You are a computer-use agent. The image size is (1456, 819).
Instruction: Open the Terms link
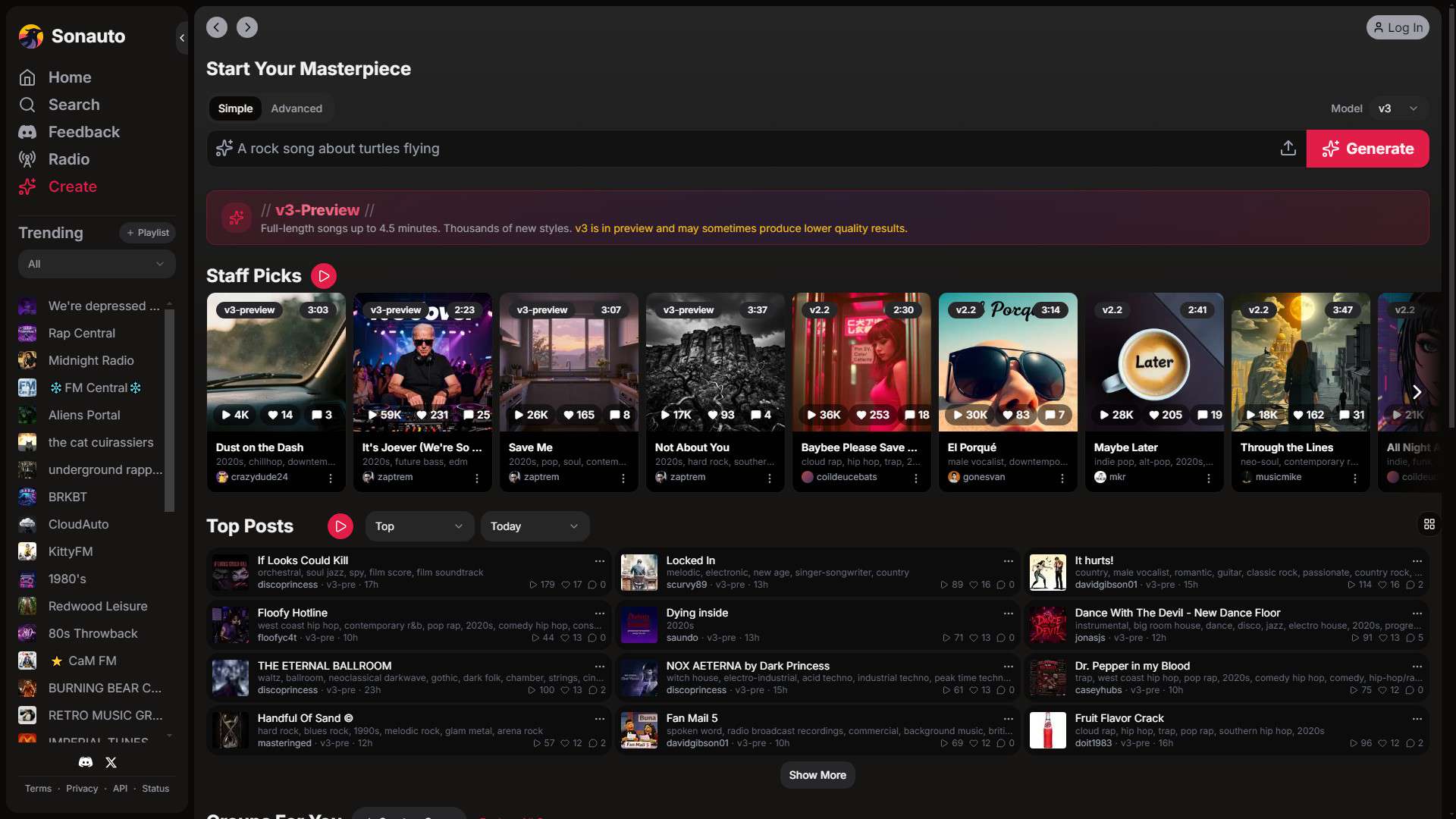point(38,789)
